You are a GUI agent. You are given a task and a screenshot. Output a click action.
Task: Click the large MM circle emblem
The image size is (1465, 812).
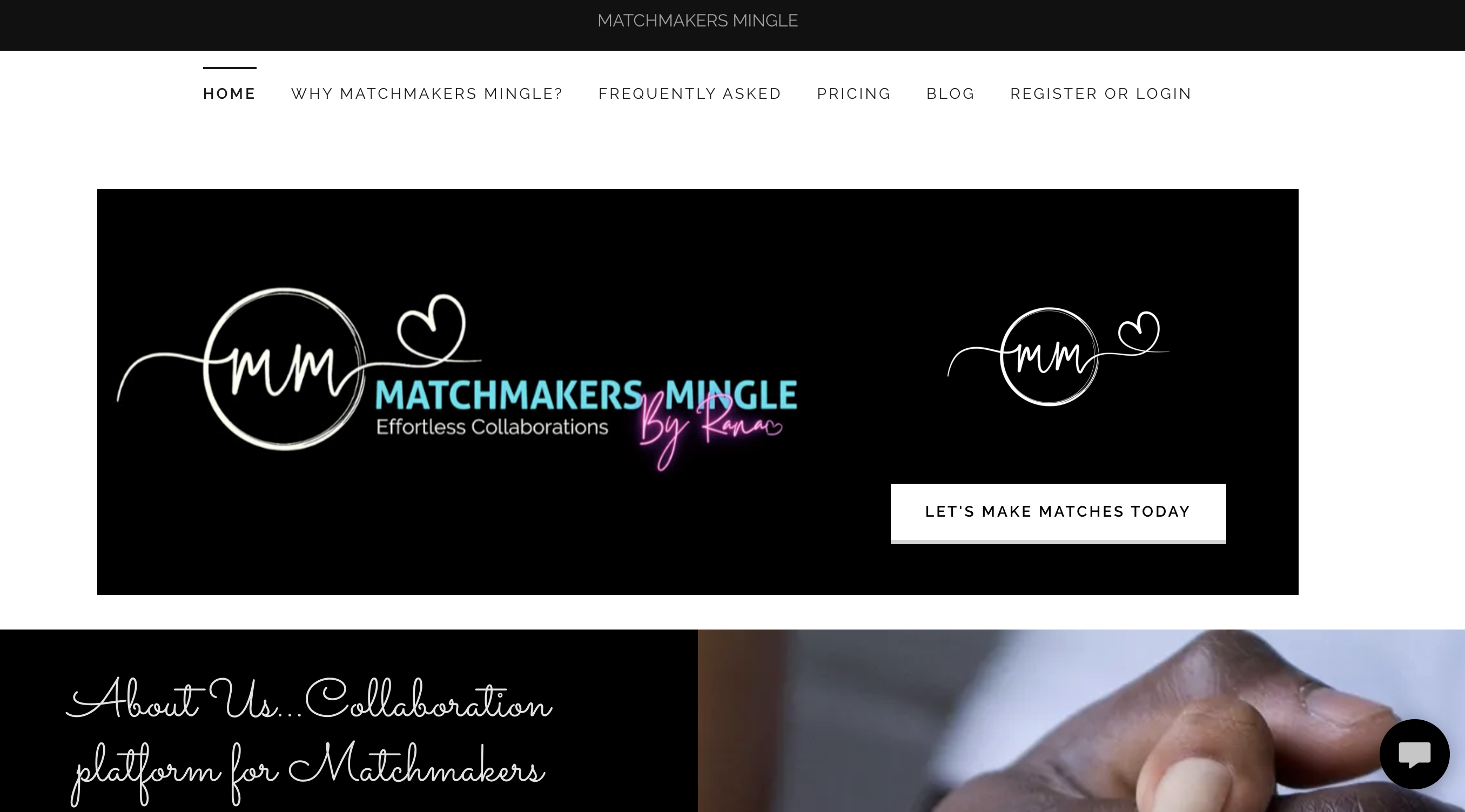pos(284,369)
